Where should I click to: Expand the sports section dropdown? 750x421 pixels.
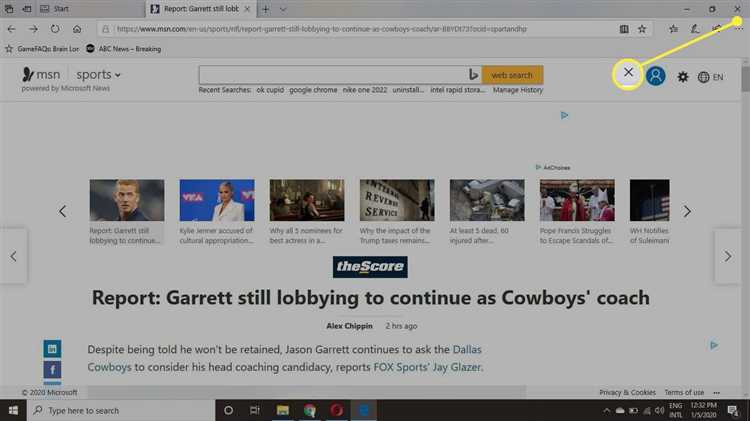(99, 75)
